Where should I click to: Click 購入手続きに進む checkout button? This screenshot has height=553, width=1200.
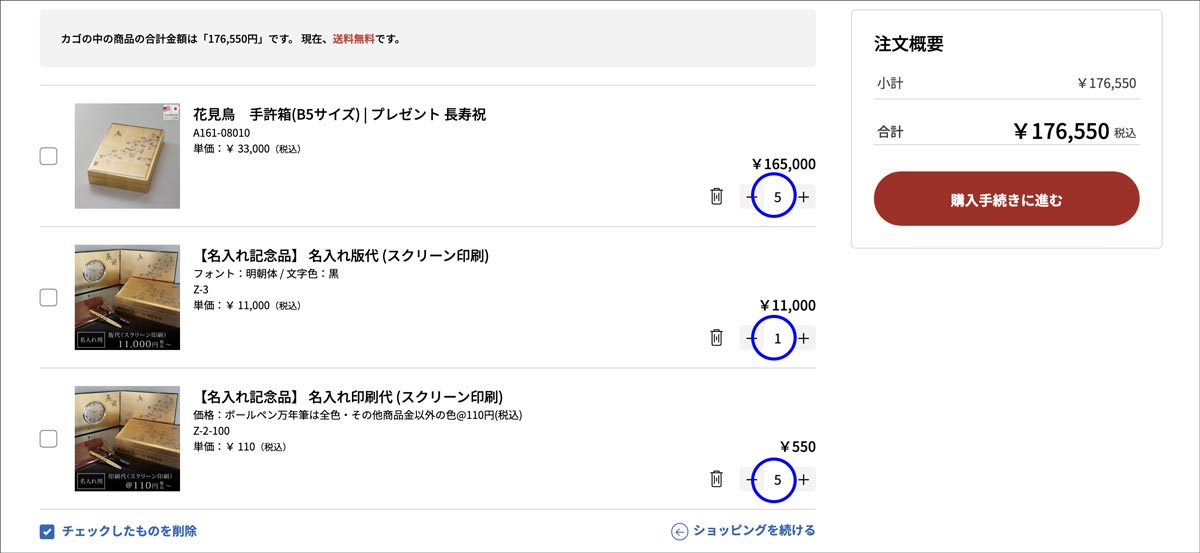tap(1006, 199)
